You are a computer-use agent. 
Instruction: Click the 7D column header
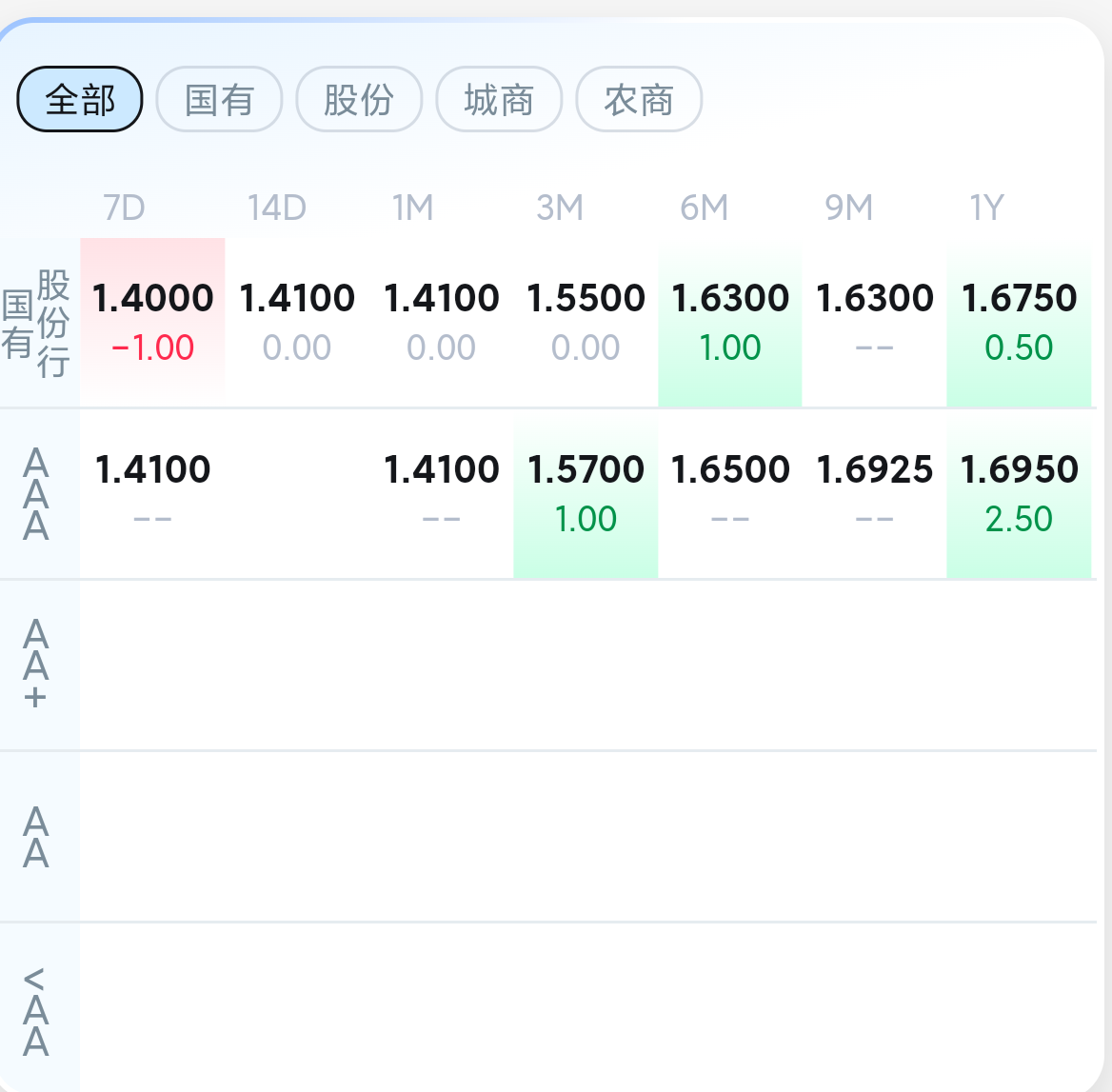pos(124,208)
